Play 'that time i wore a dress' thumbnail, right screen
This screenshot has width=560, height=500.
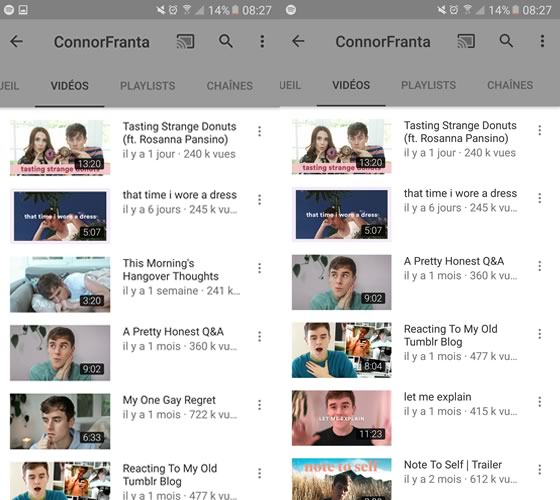[341, 214]
